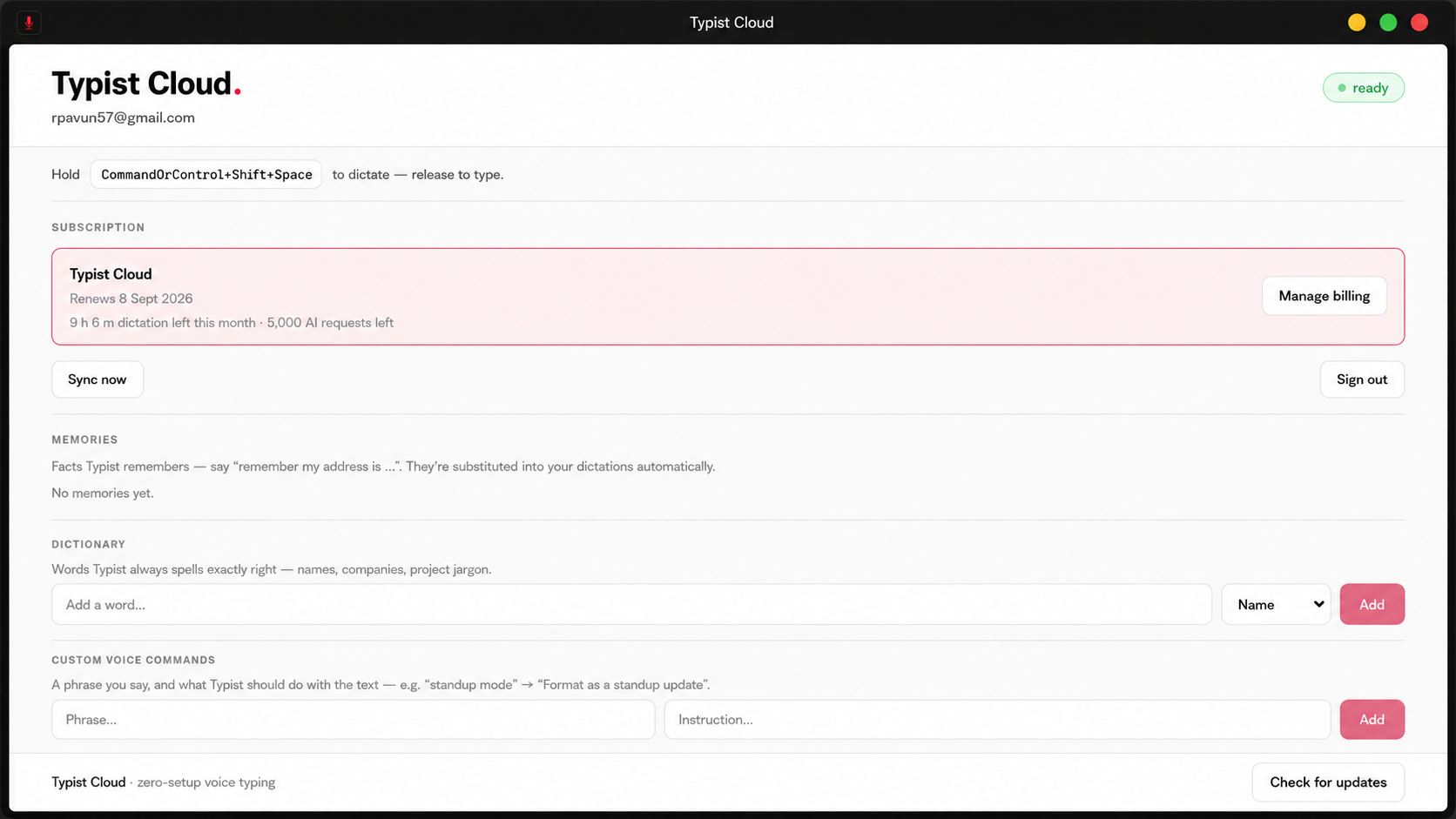The image size is (1456, 819).
Task: Click the zero-setup voice typing footer text
Action: pos(206,782)
